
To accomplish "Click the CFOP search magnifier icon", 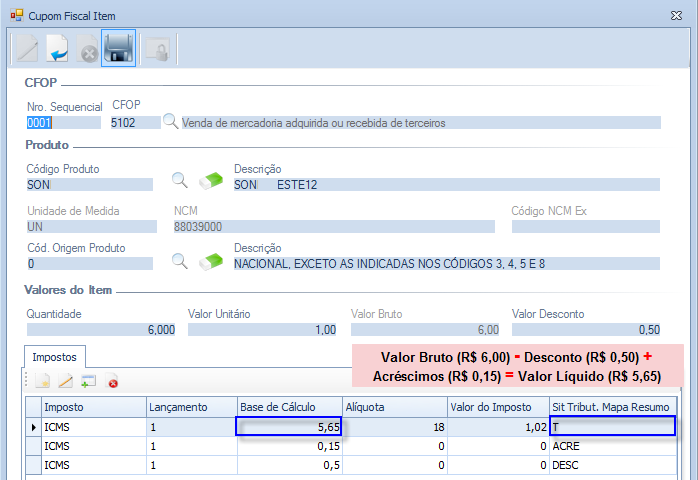I will pos(170,122).
